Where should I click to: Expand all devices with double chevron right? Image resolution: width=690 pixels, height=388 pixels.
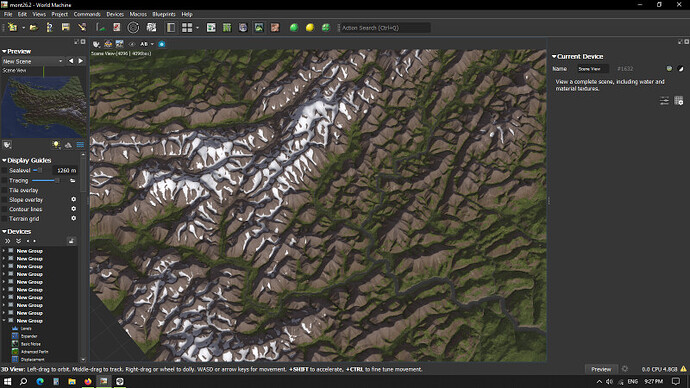pos(7,241)
